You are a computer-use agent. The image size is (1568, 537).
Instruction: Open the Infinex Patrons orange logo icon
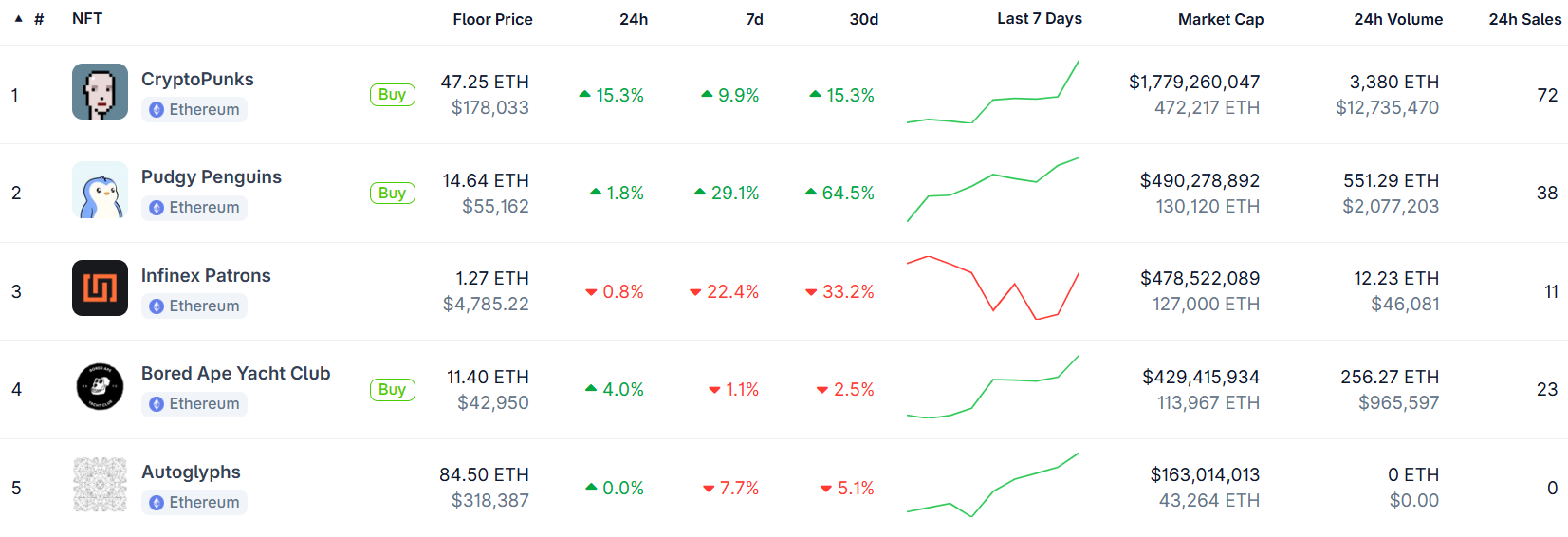coord(100,287)
